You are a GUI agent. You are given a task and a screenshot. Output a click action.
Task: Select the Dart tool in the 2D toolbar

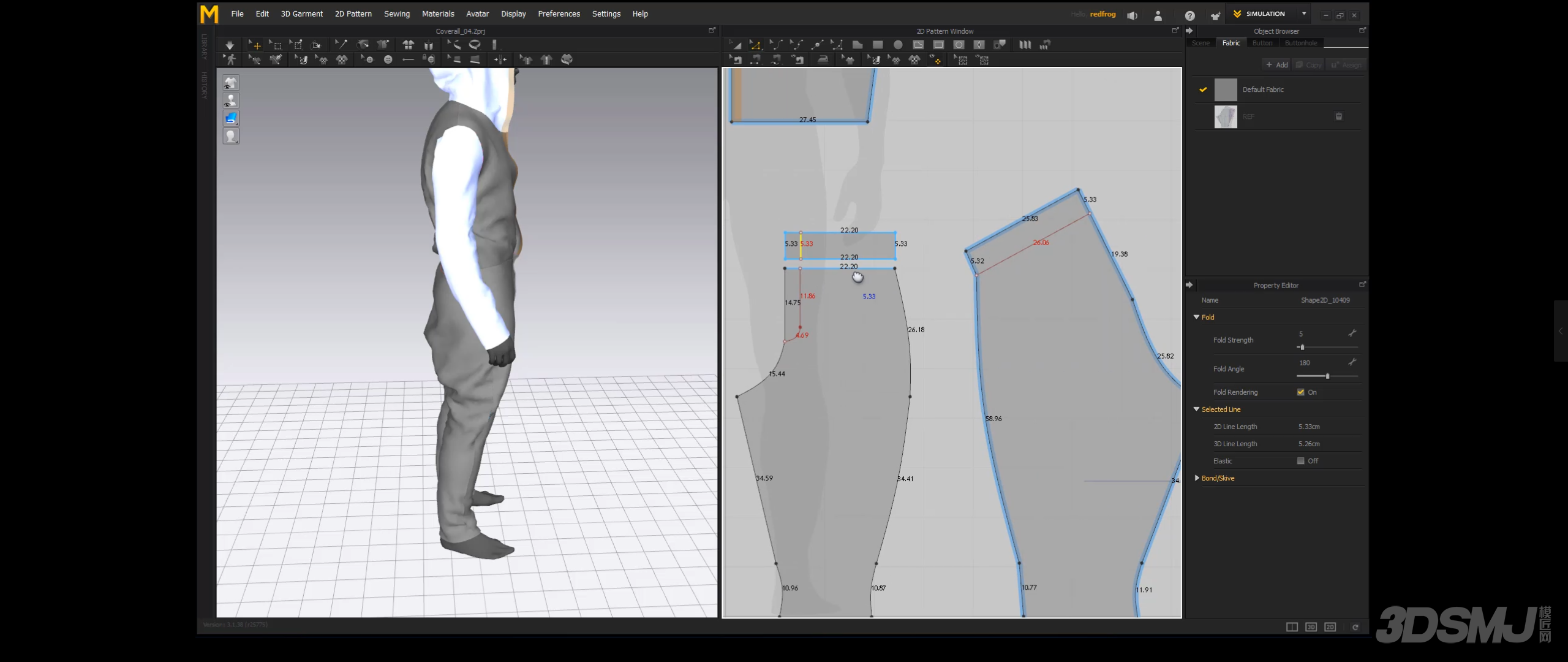tap(979, 45)
